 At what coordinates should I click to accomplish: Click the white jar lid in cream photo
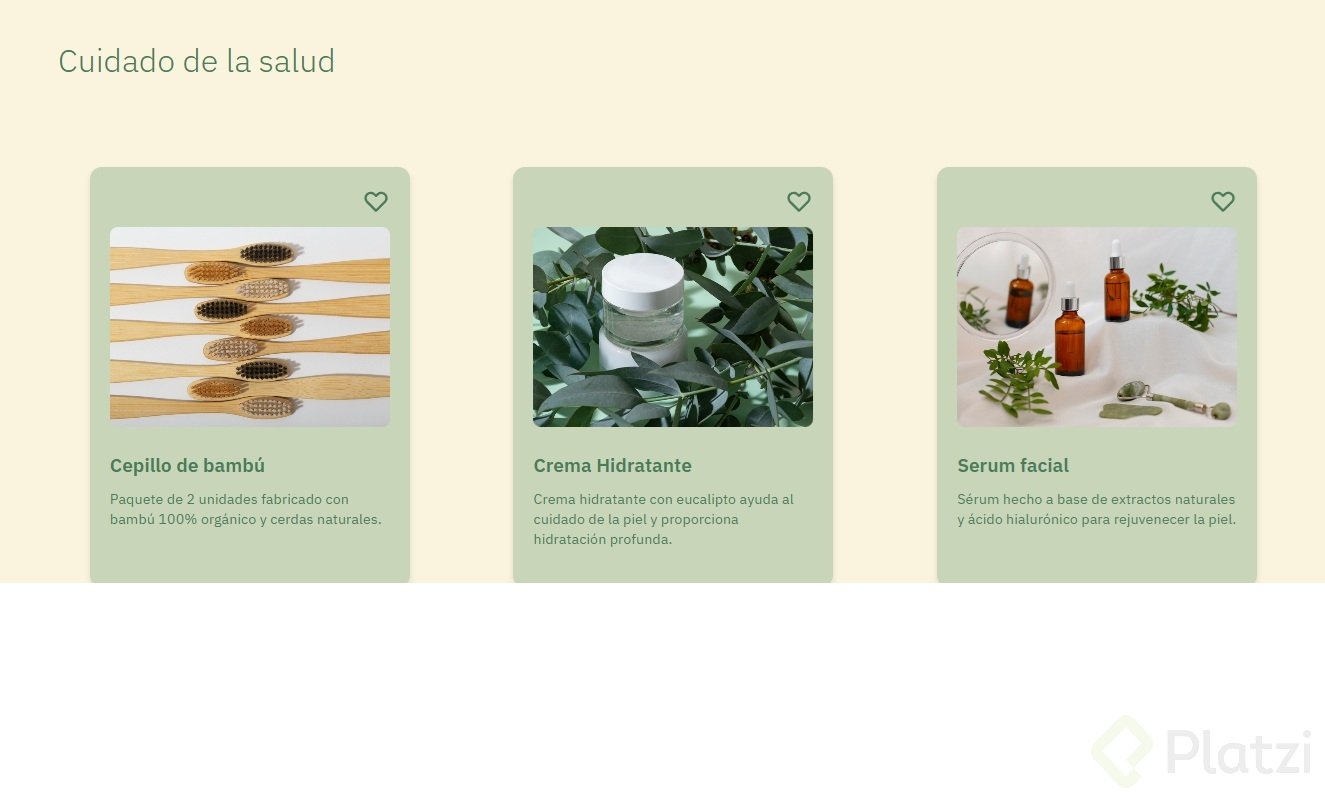coord(643,271)
